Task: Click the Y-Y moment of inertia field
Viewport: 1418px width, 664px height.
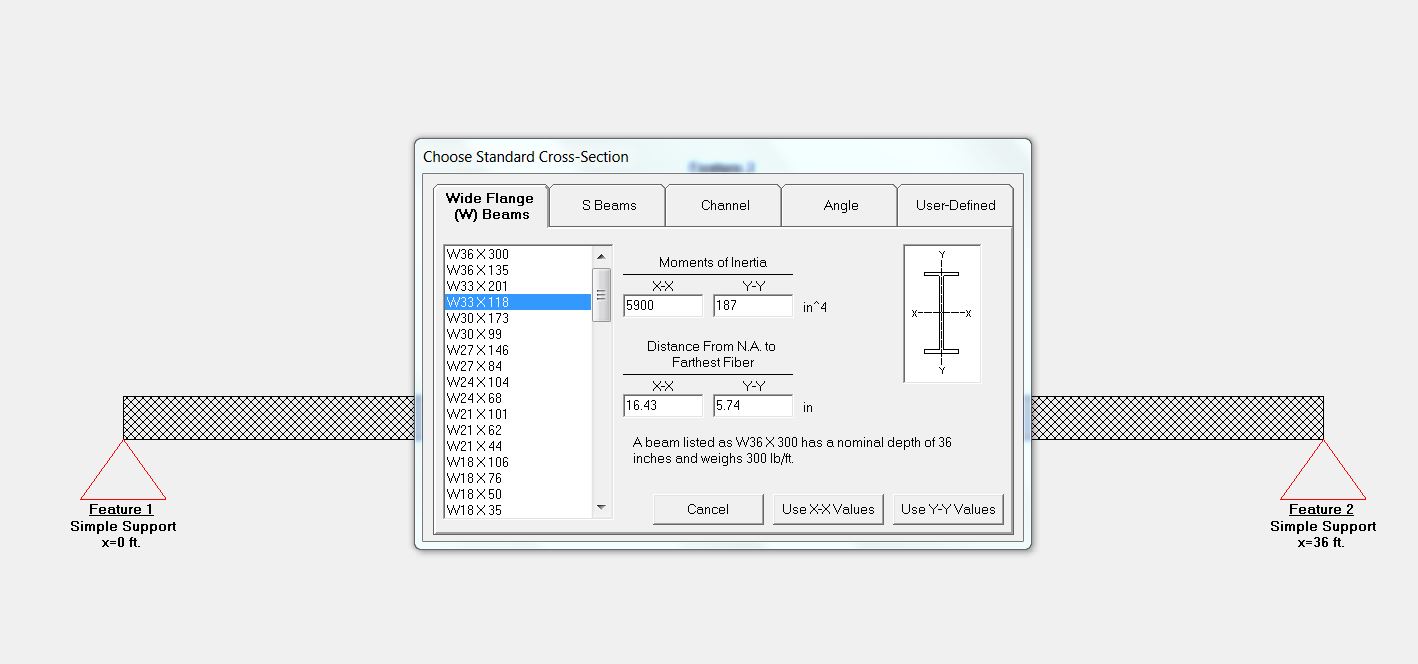Action: click(752, 306)
